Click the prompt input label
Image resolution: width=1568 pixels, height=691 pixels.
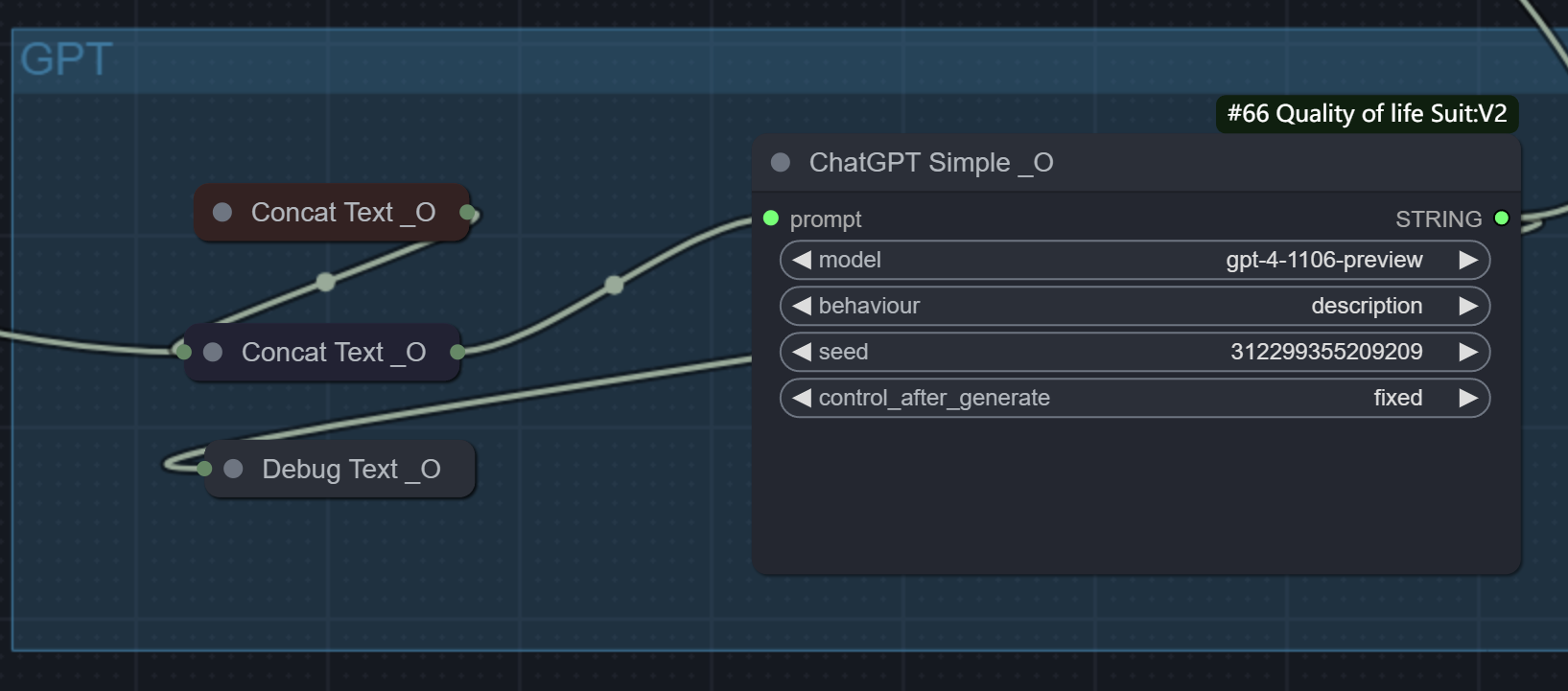[x=826, y=219]
